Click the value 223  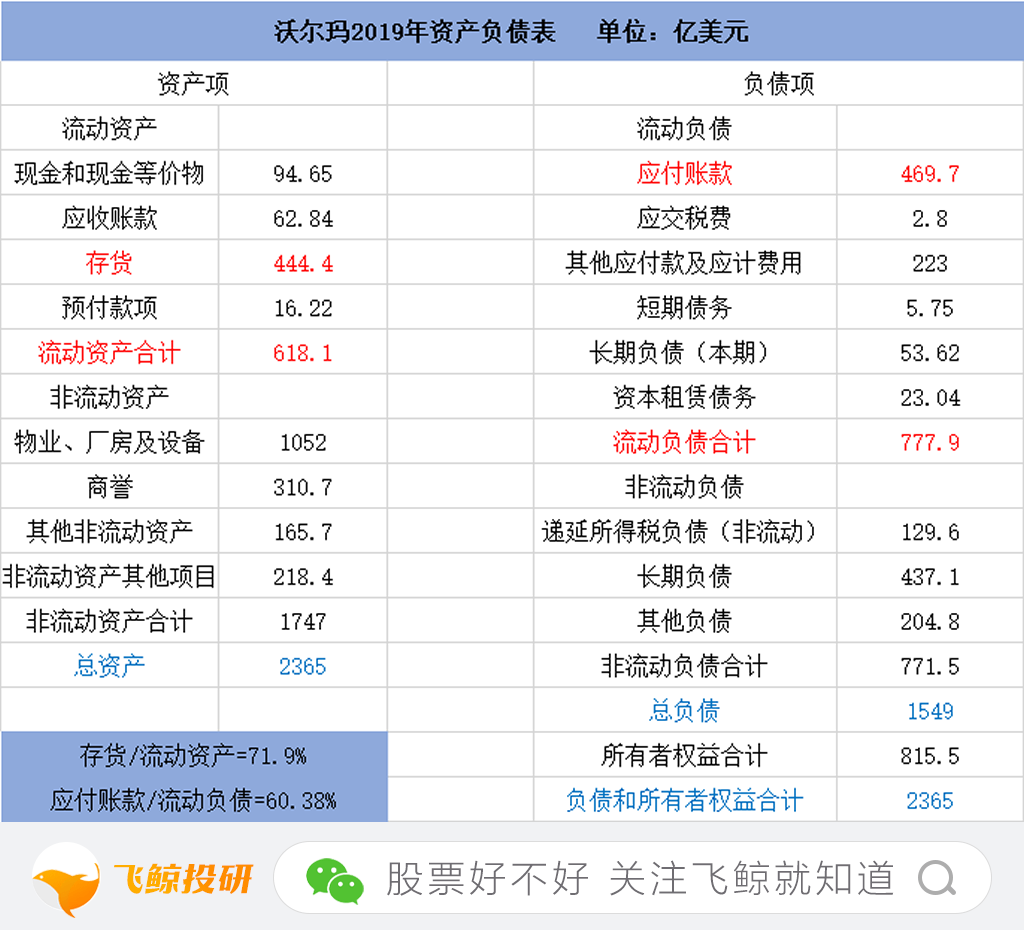coord(930,264)
